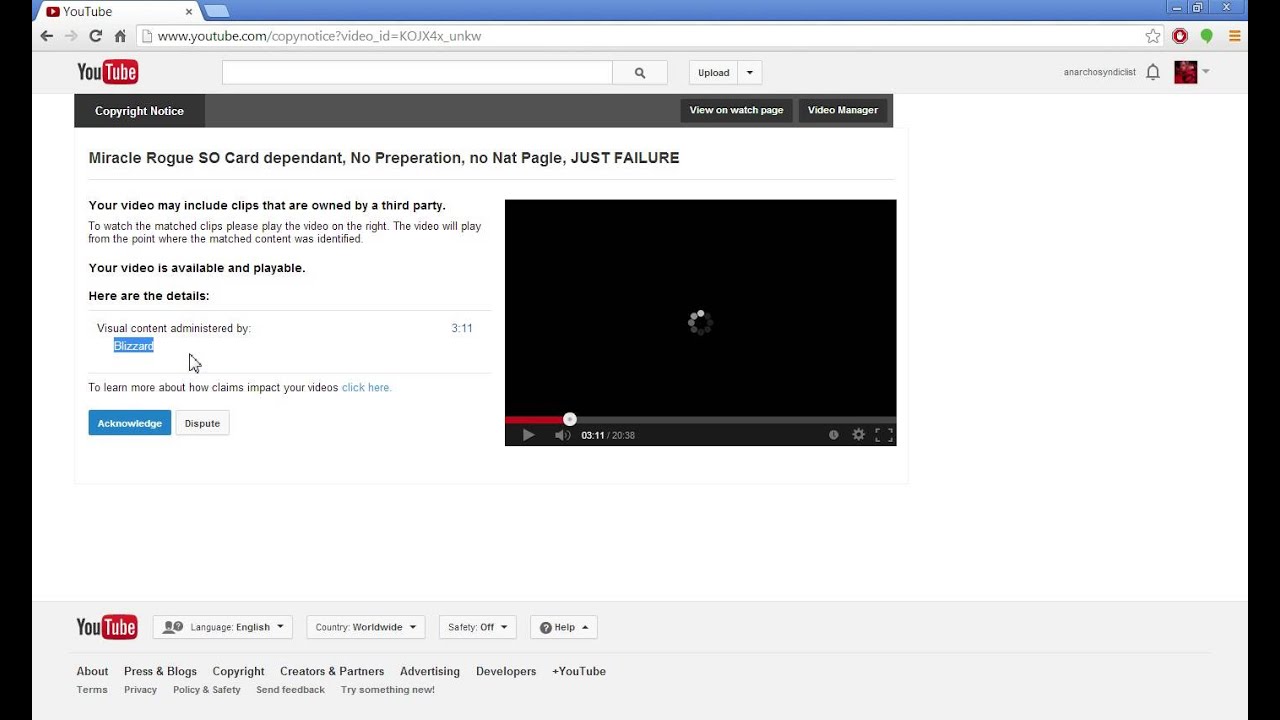
Task: Open the notifications bell icon
Action: 1153,72
